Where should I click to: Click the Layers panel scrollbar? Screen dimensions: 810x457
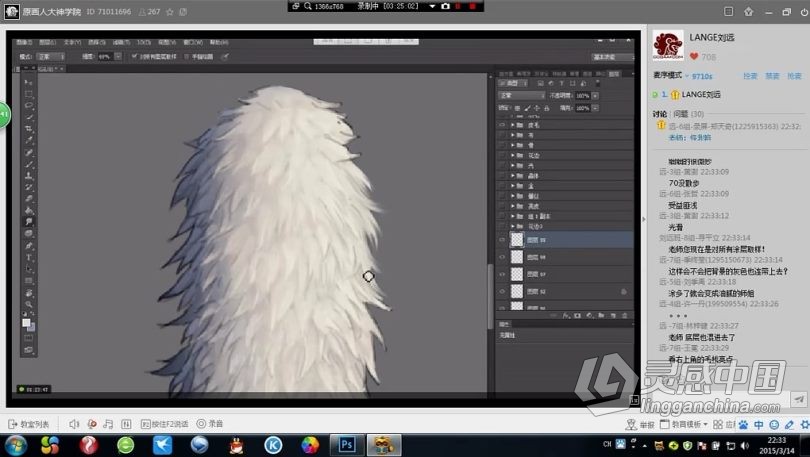click(490, 296)
